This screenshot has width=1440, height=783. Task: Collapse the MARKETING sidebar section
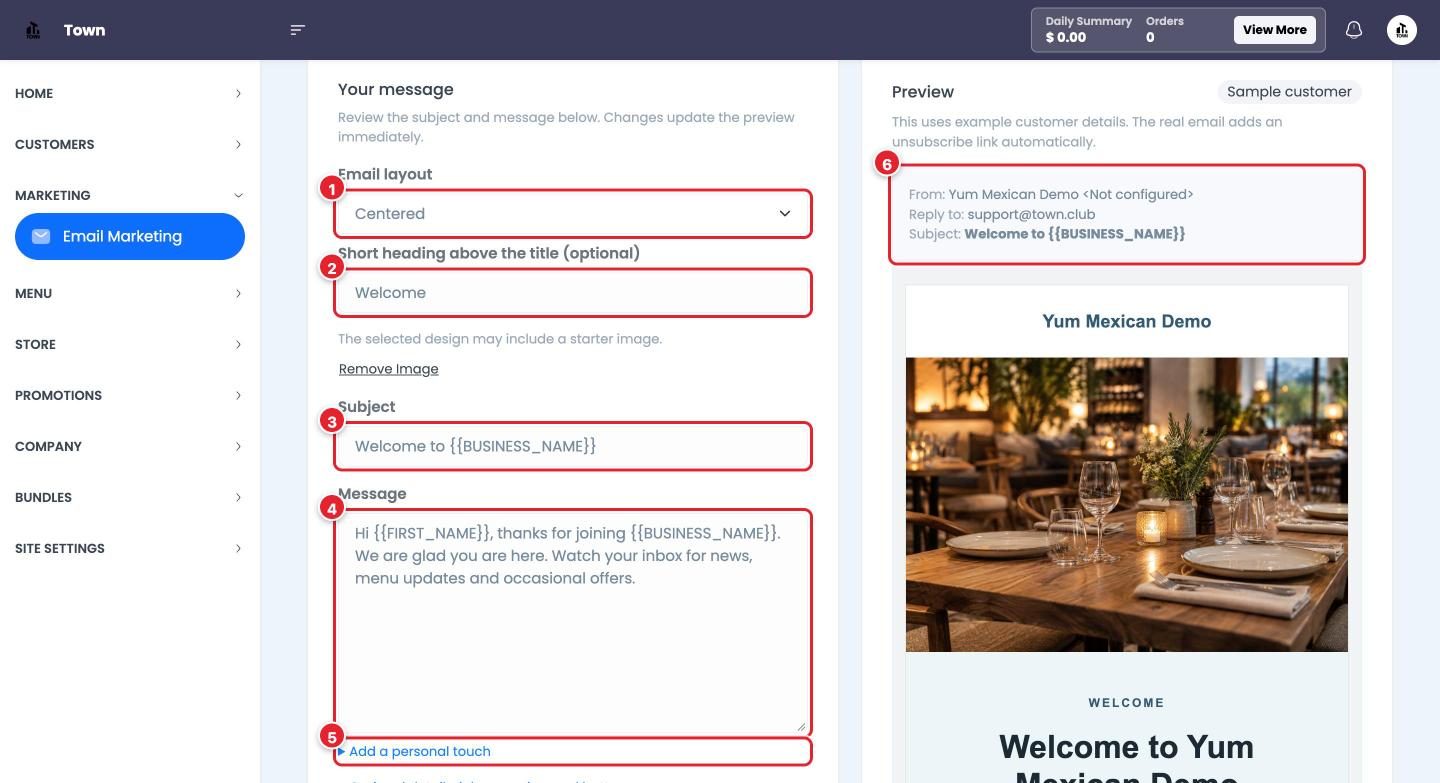point(130,195)
